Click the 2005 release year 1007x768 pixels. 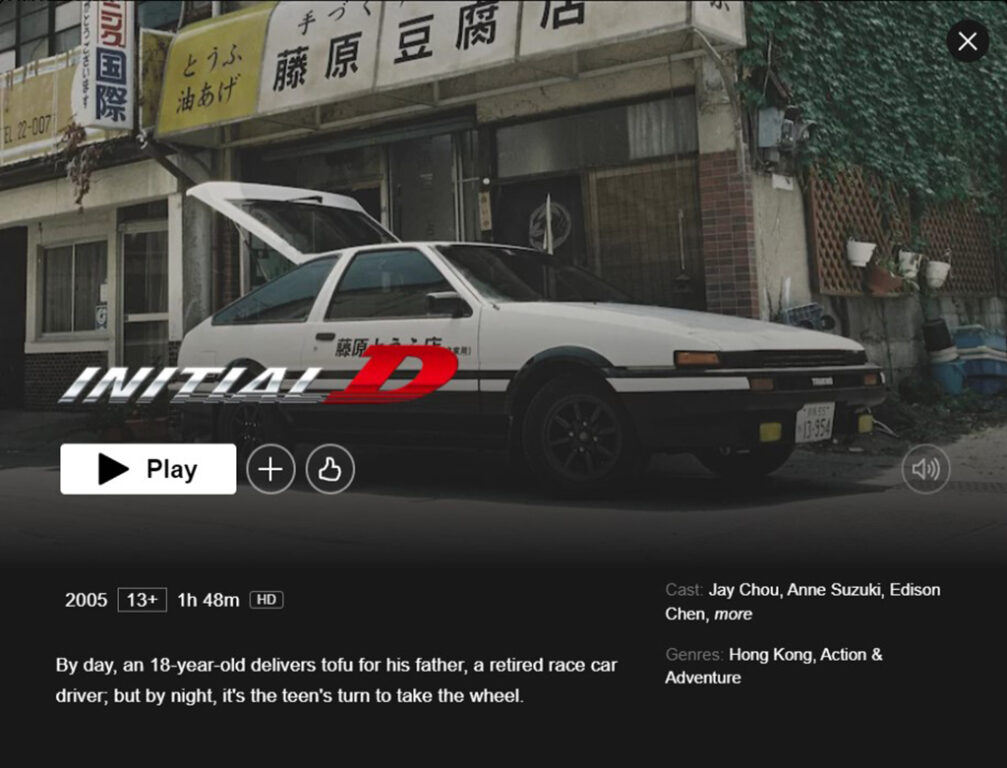pos(86,600)
